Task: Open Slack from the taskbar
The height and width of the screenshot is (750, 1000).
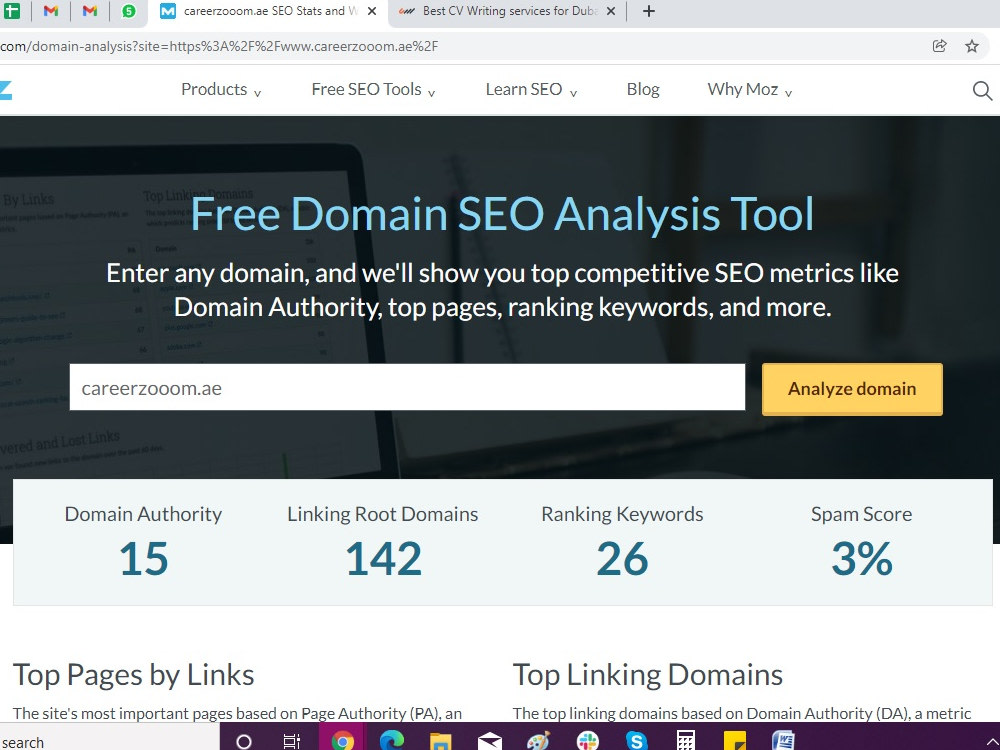Action: [x=587, y=741]
